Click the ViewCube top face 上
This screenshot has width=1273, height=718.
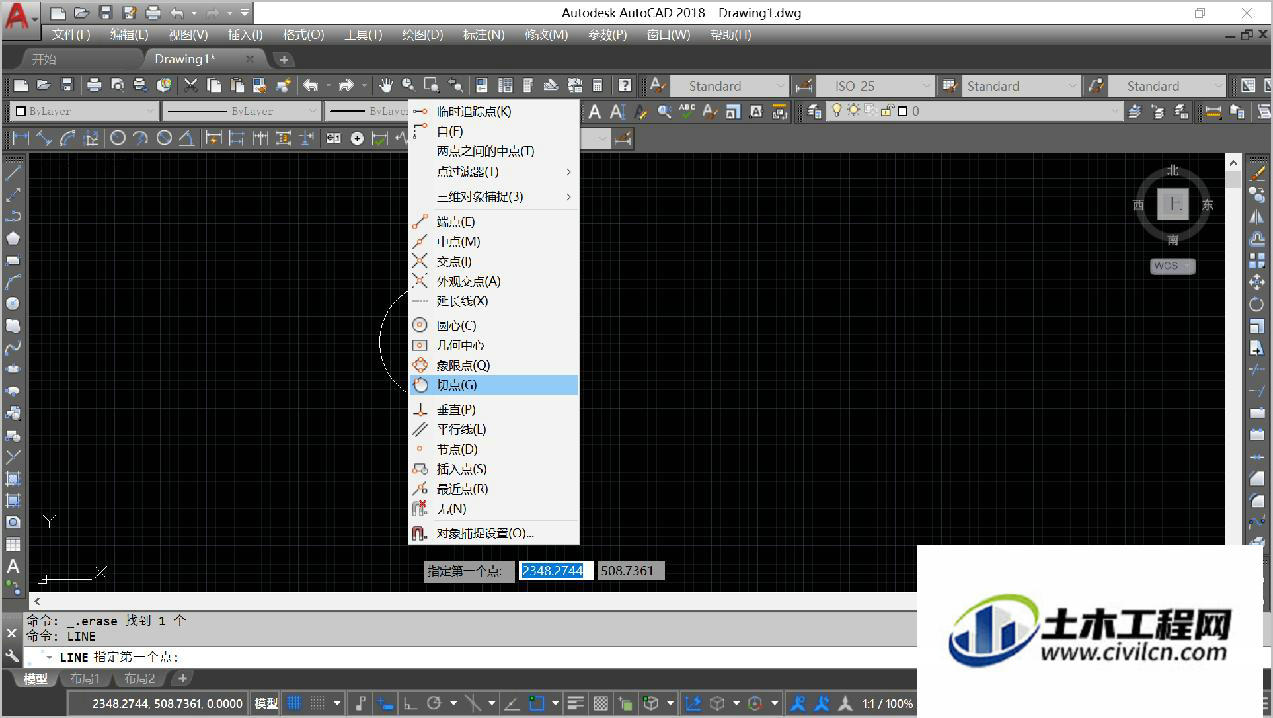[1173, 204]
